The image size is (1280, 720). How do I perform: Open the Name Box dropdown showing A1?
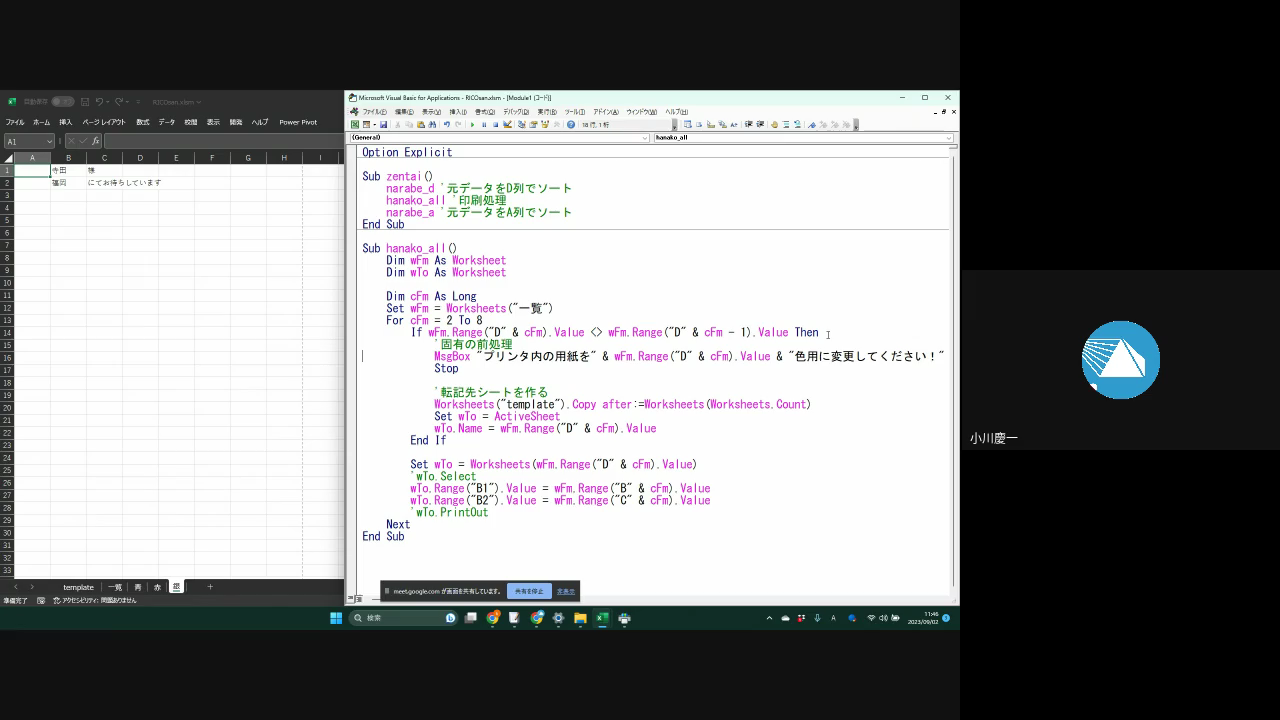coord(49,142)
